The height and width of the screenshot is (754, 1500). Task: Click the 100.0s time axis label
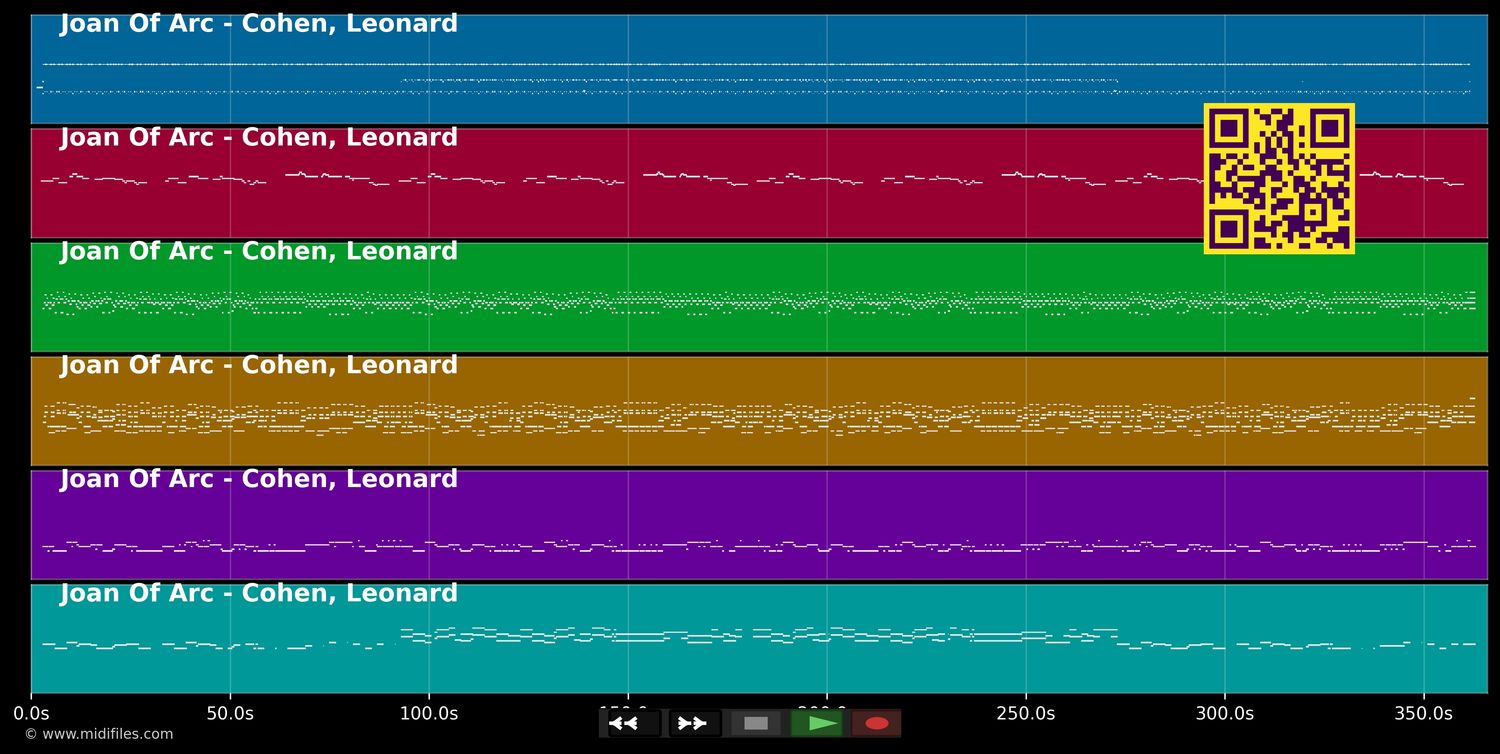click(429, 714)
